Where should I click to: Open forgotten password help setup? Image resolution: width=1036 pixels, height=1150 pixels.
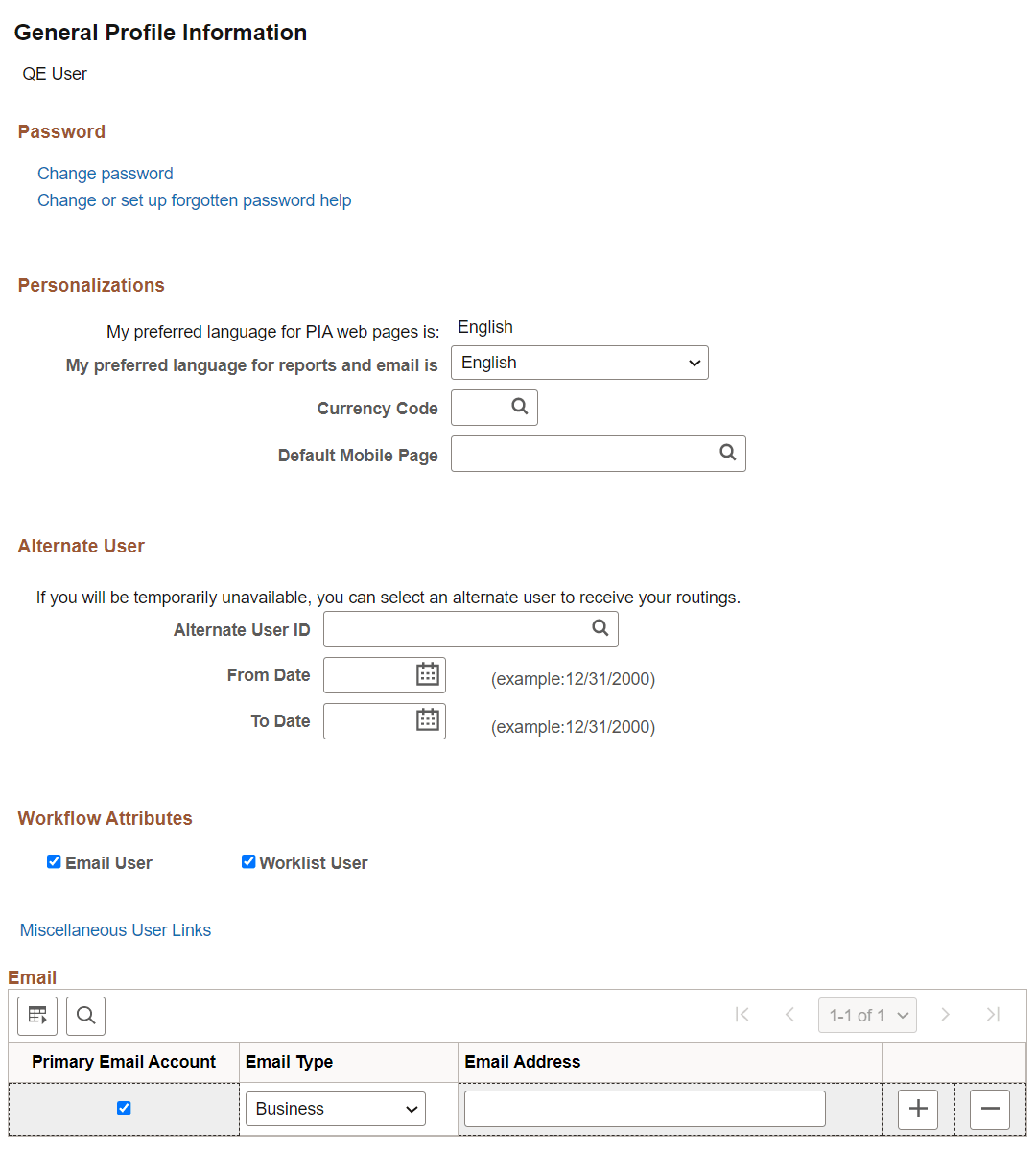point(194,199)
